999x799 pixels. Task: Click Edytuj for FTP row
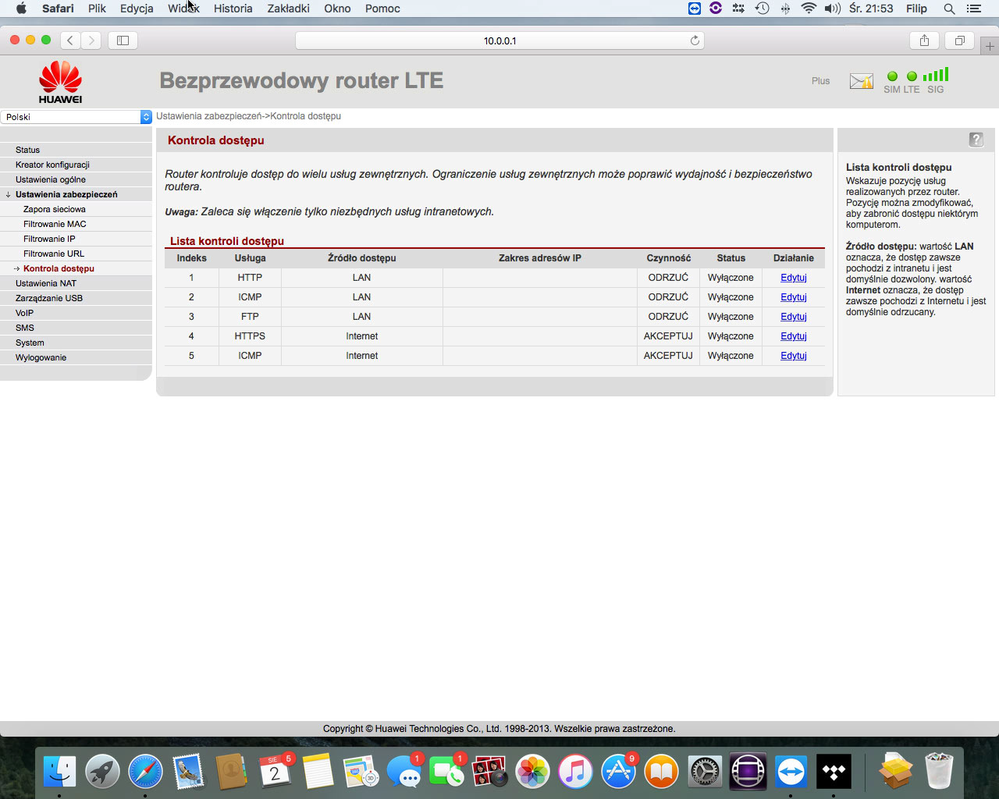point(793,317)
